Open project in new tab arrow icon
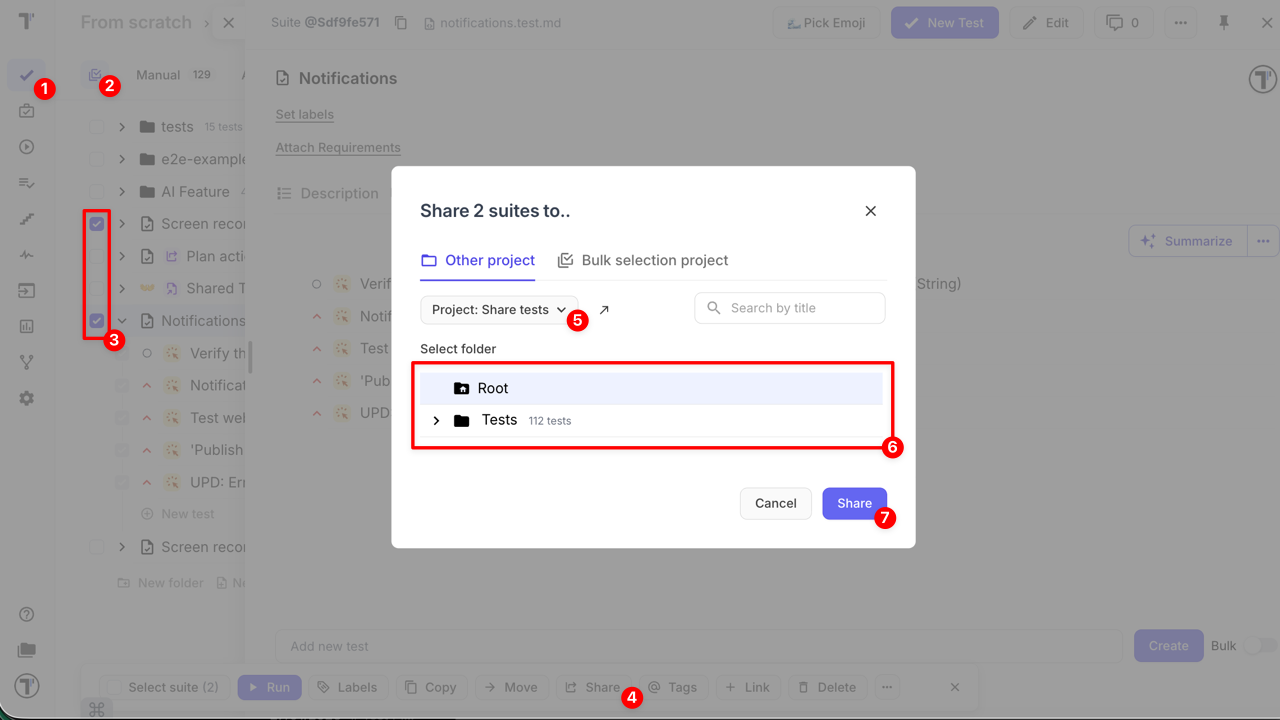The image size is (1280, 720). pyautogui.click(x=604, y=310)
